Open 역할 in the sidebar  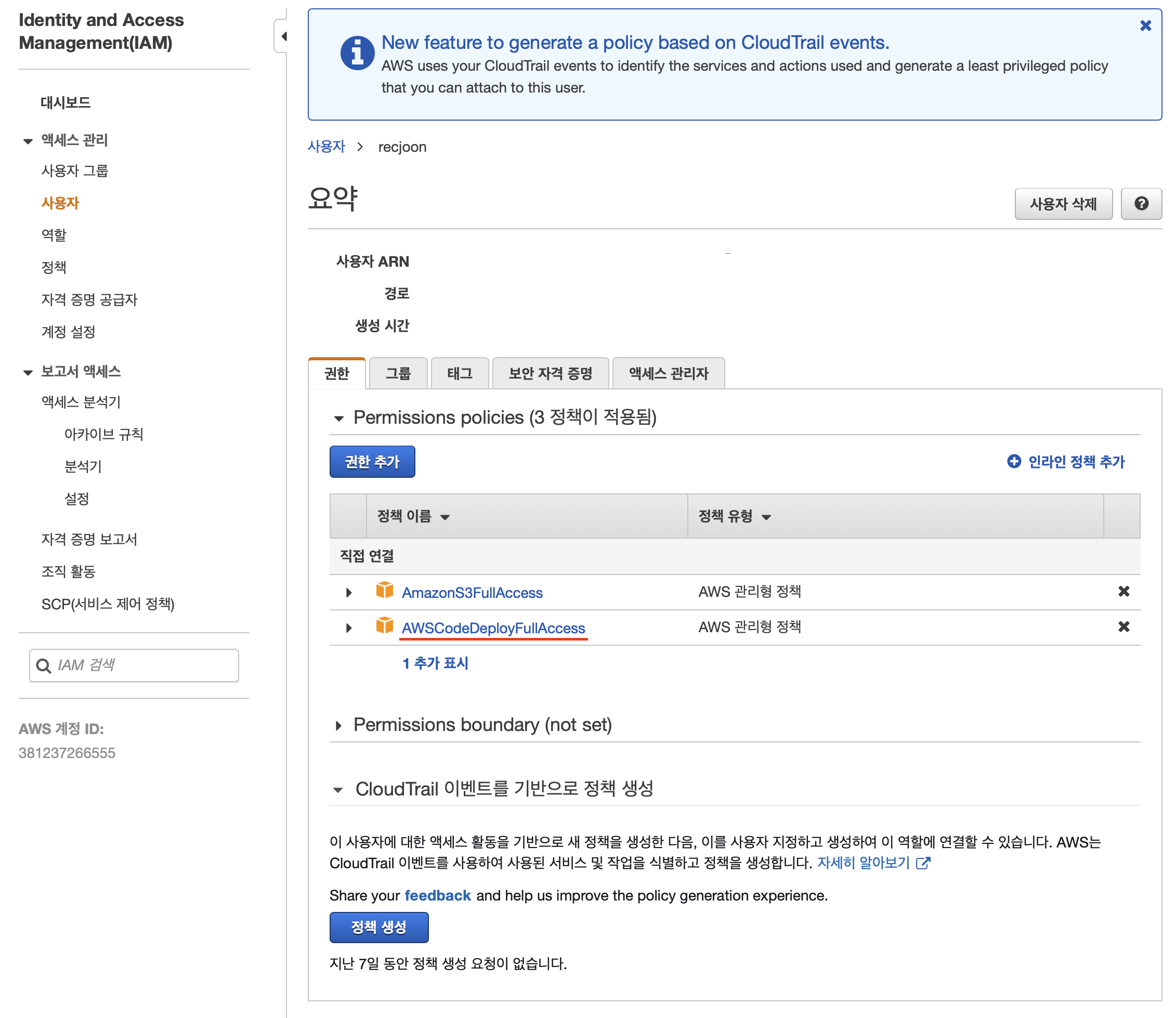click(x=54, y=235)
